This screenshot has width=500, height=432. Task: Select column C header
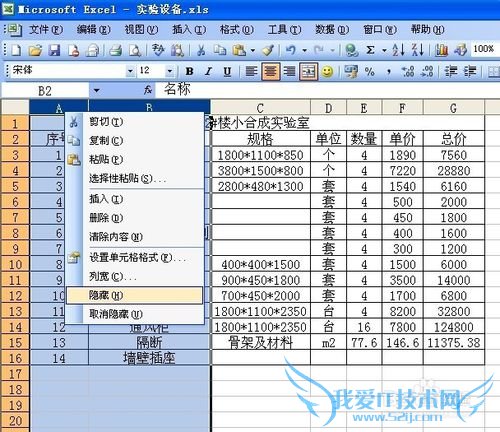tap(261, 108)
